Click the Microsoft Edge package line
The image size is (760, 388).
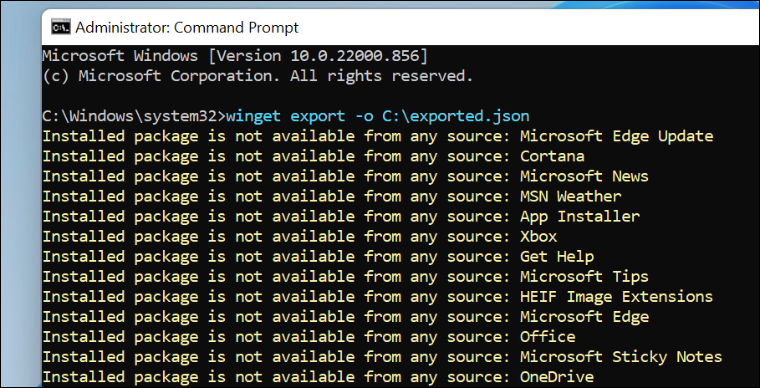point(346,317)
